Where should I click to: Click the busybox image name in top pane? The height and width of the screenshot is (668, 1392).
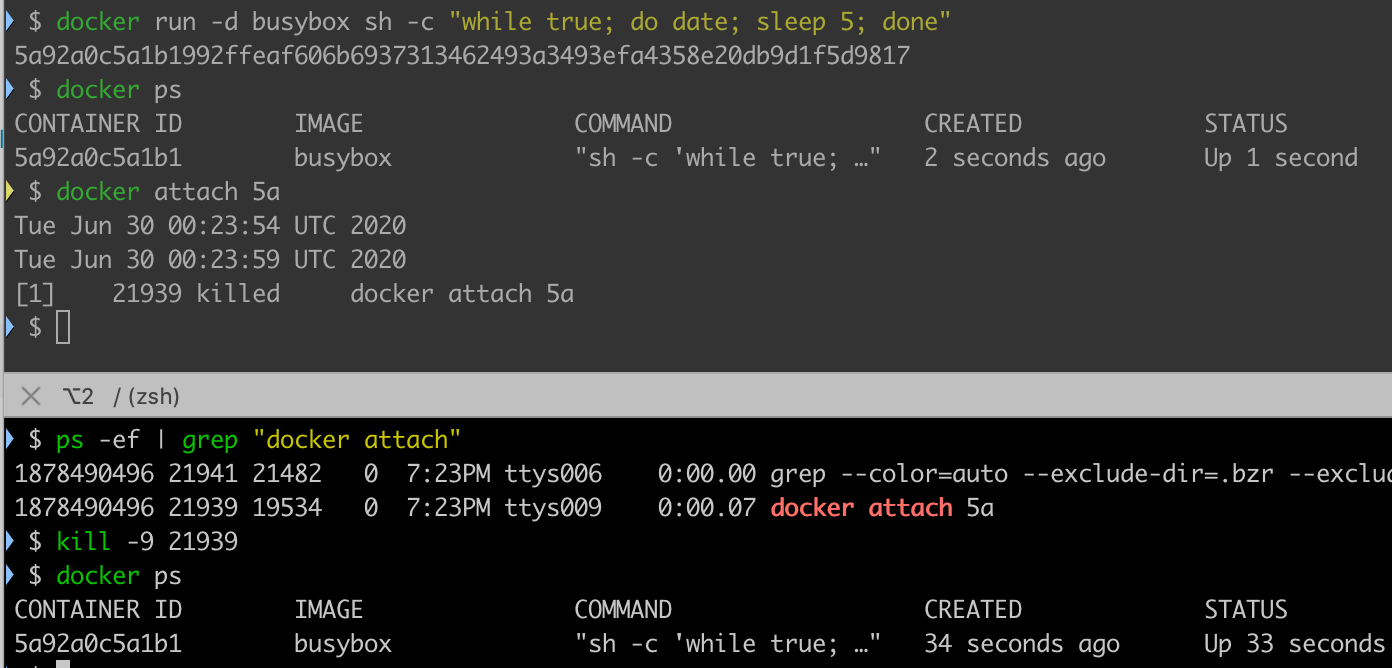click(342, 158)
